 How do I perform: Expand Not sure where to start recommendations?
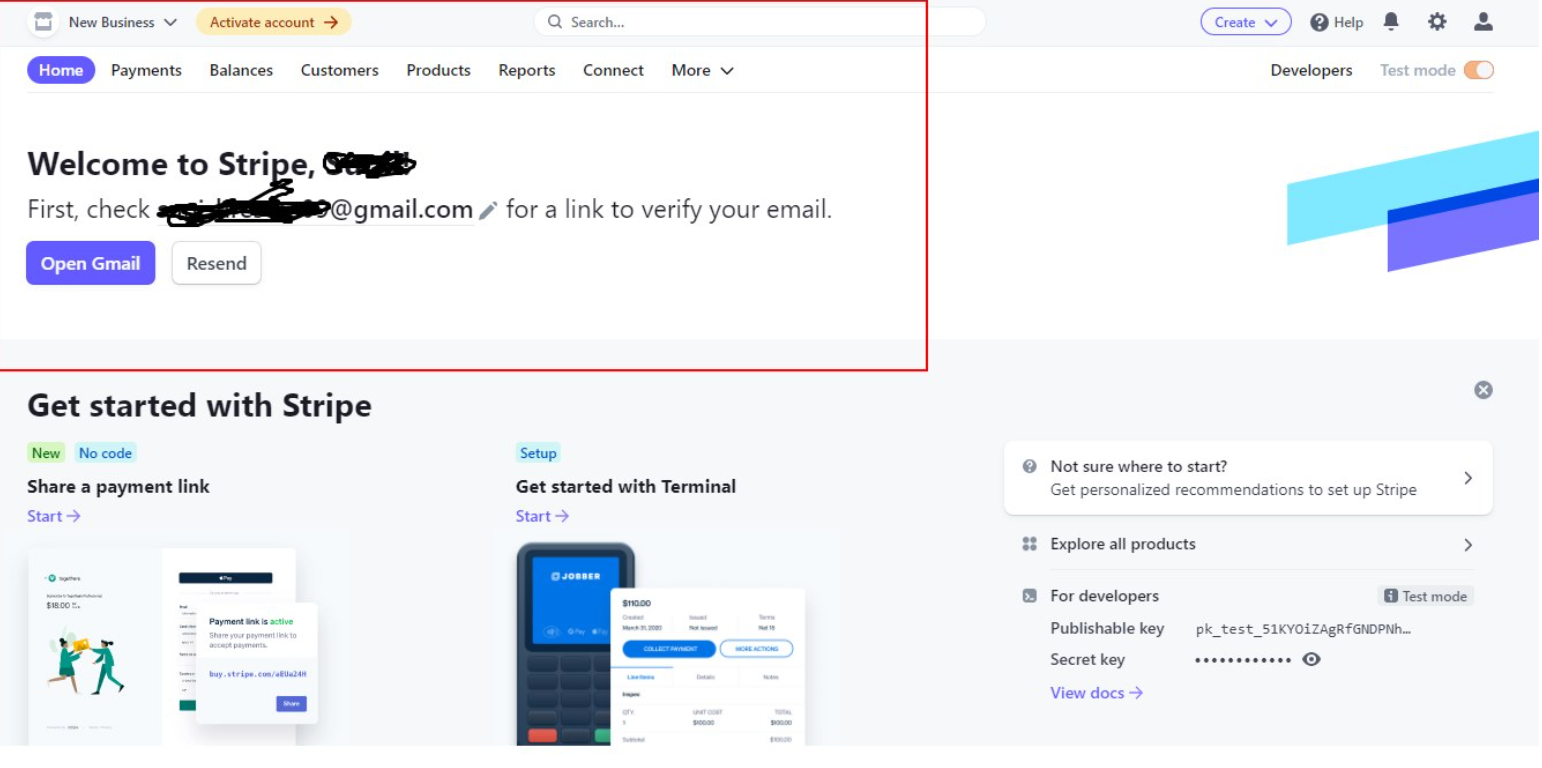tap(1467, 477)
